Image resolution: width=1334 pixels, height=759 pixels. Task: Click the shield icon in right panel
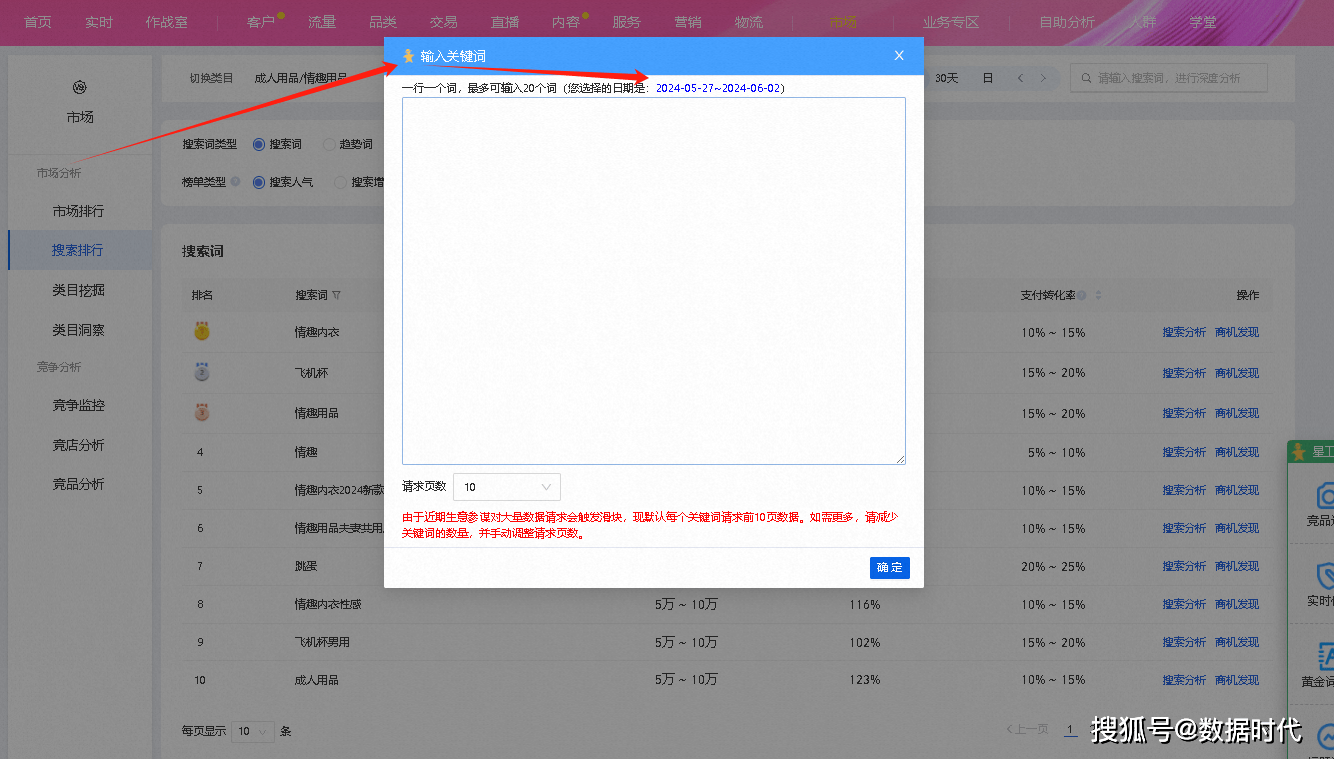(x=1325, y=575)
